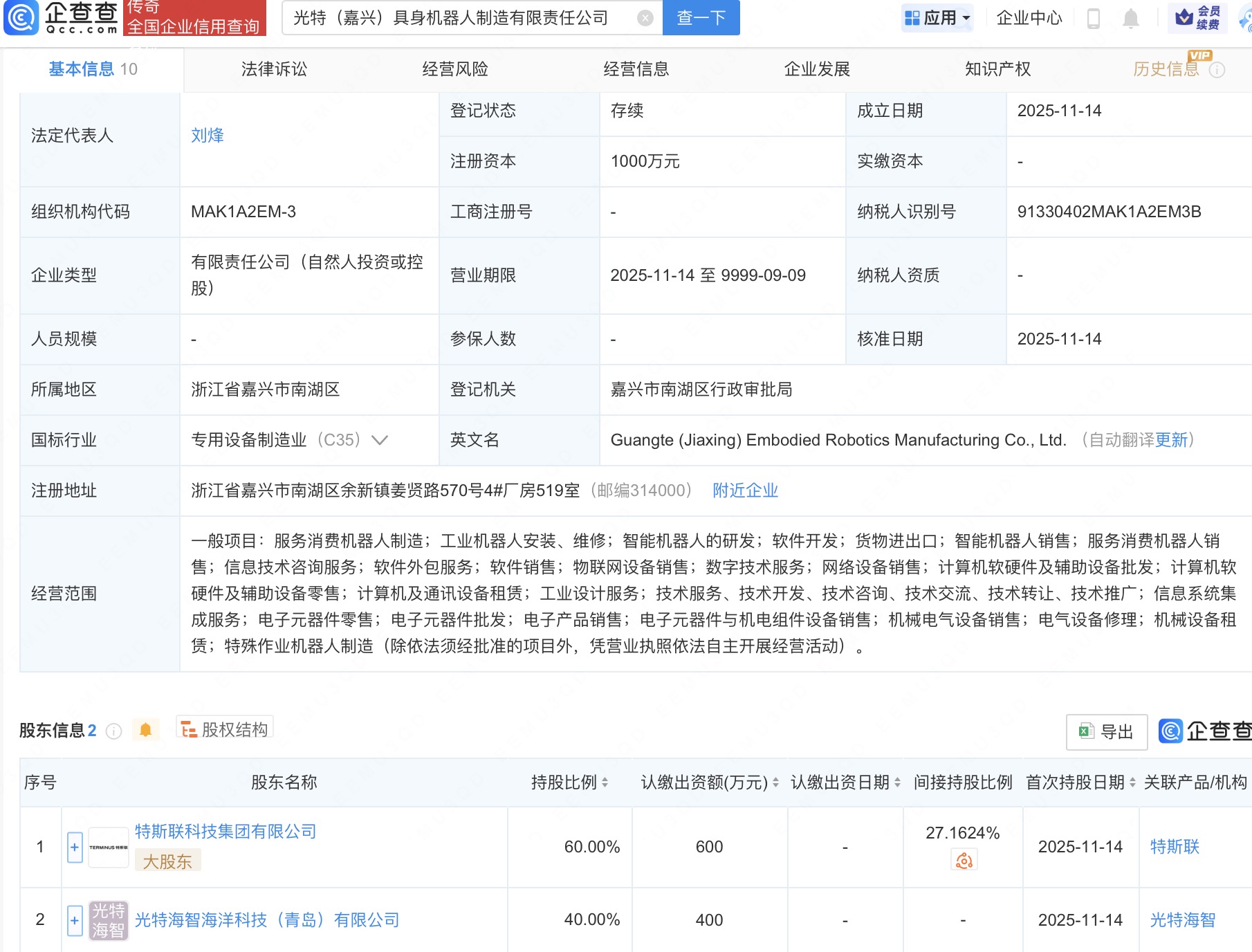Image resolution: width=1252 pixels, height=952 pixels.
Task: Click 查一下 search button
Action: coord(701,18)
